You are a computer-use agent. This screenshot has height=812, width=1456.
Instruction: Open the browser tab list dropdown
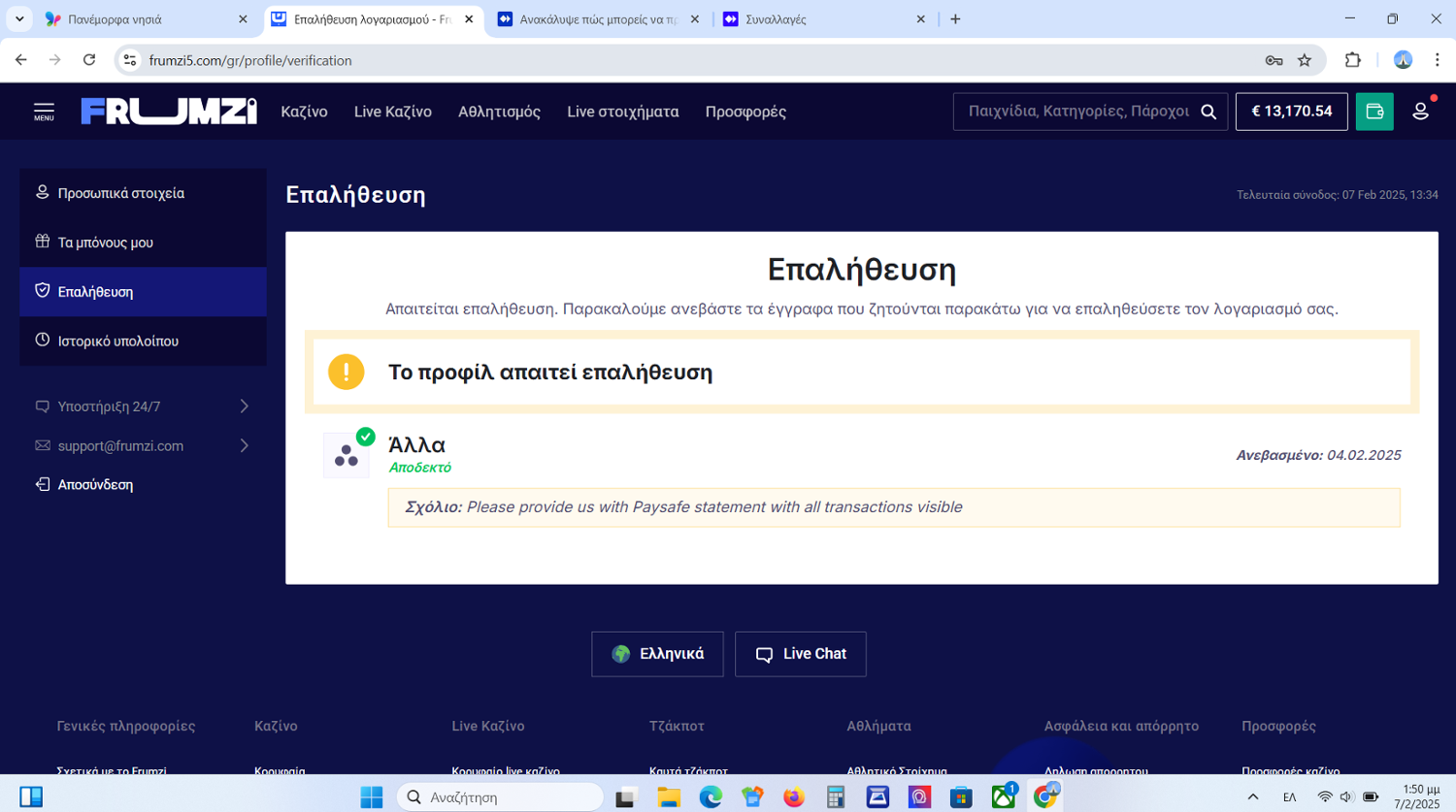tap(19, 19)
